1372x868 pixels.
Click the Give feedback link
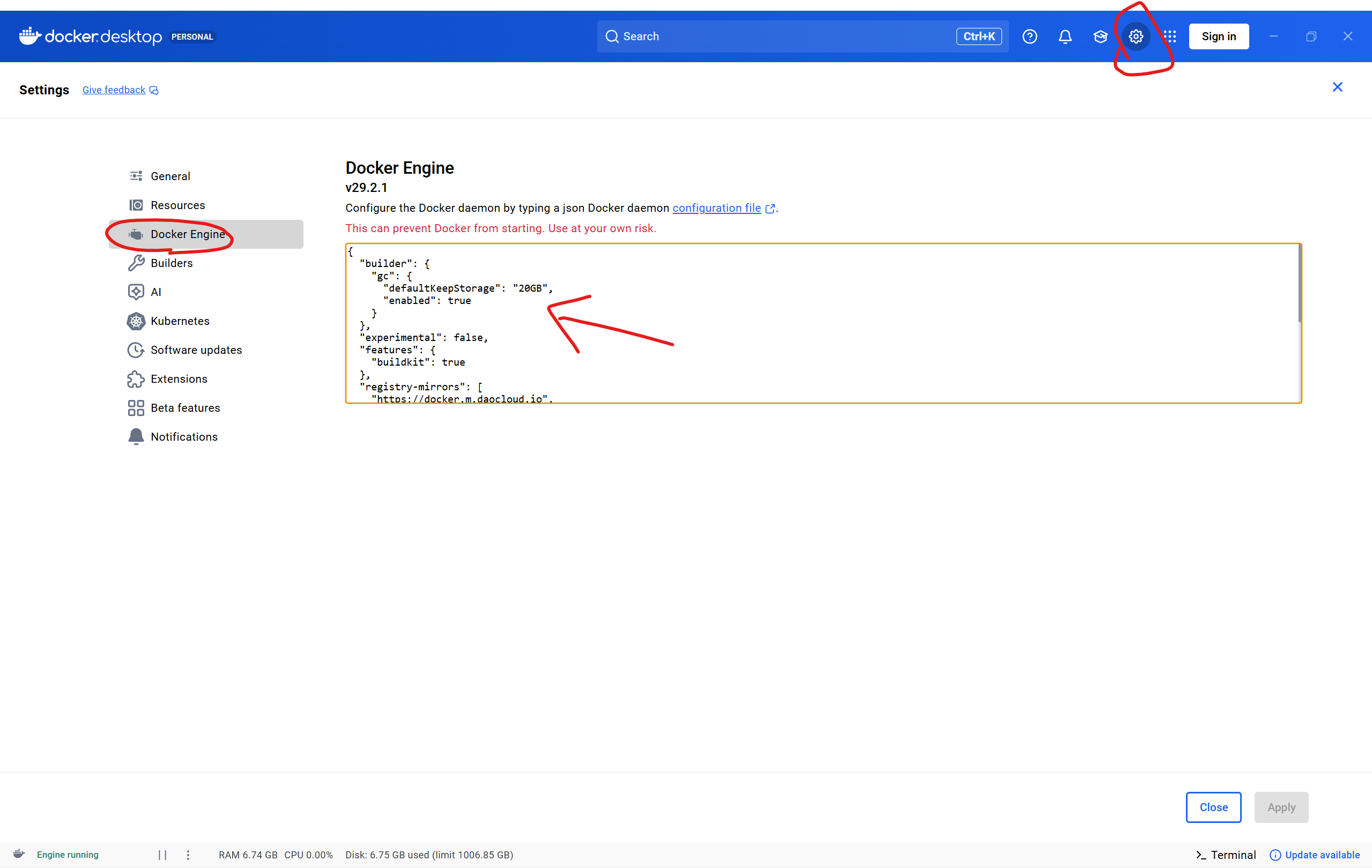(114, 90)
